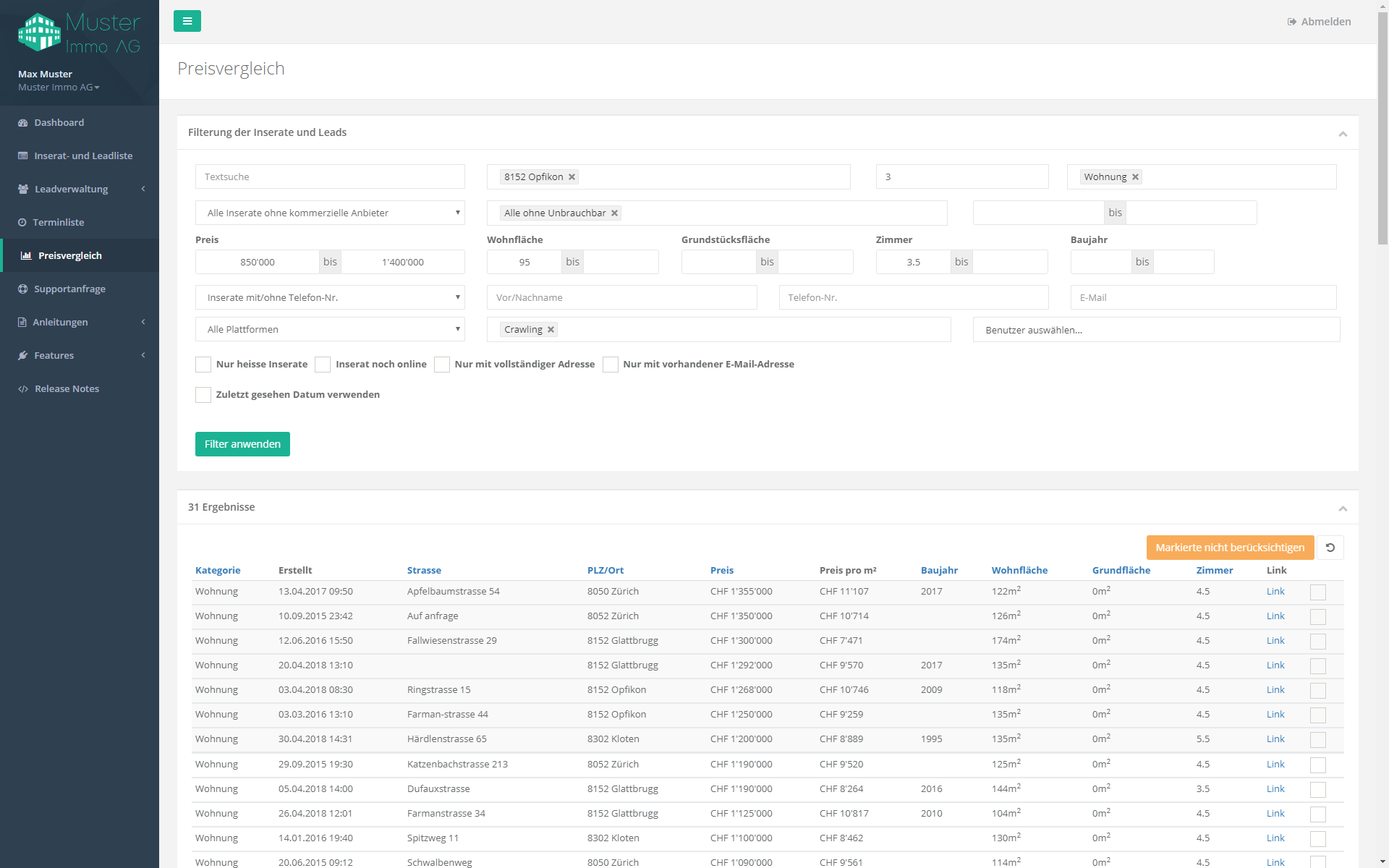The image size is (1389, 868).
Task: Mark checkbox for Ringstrasse 15 row
Action: click(1318, 691)
